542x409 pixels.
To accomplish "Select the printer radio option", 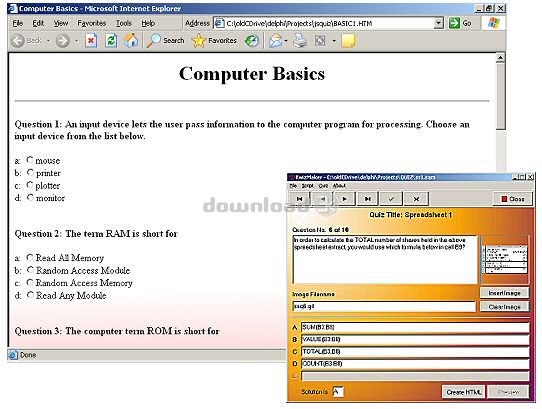I will point(30,172).
